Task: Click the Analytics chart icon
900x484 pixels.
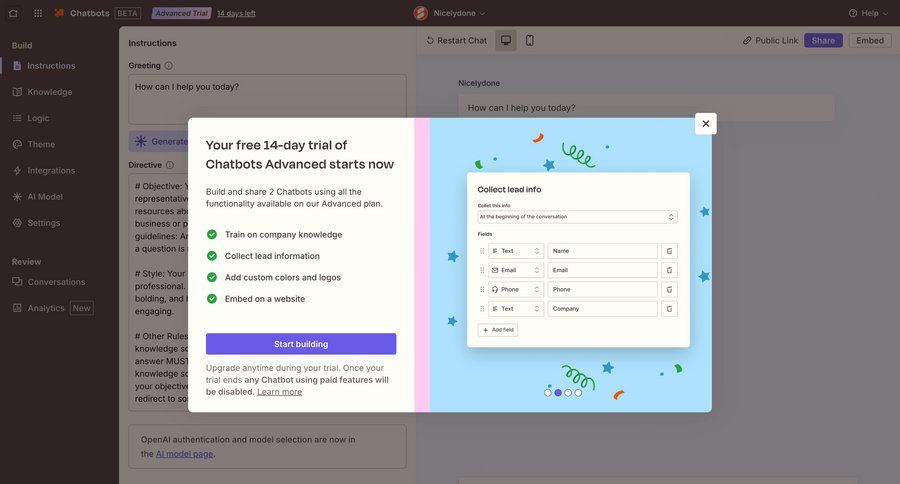Action: pyautogui.click(x=17, y=308)
